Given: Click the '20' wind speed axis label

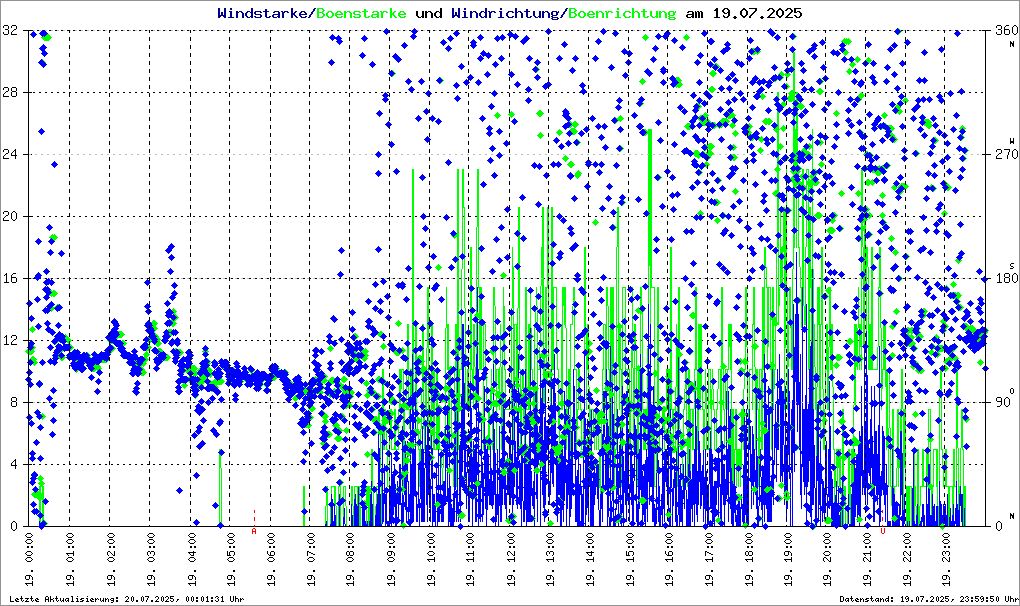Looking at the screenshot, I should pyautogui.click(x=10, y=217).
